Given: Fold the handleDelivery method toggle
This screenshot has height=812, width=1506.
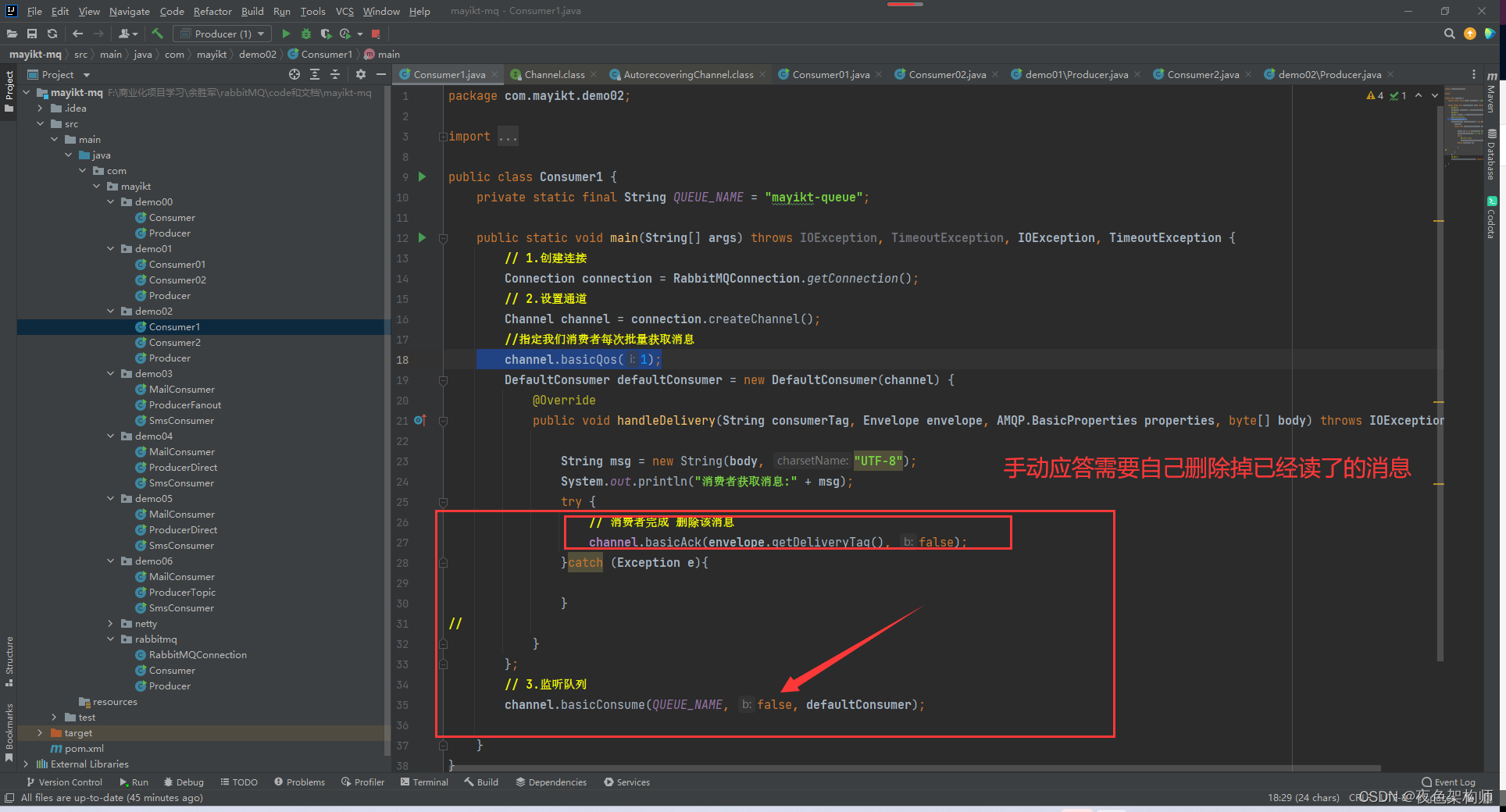Looking at the screenshot, I should tap(443, 421).
